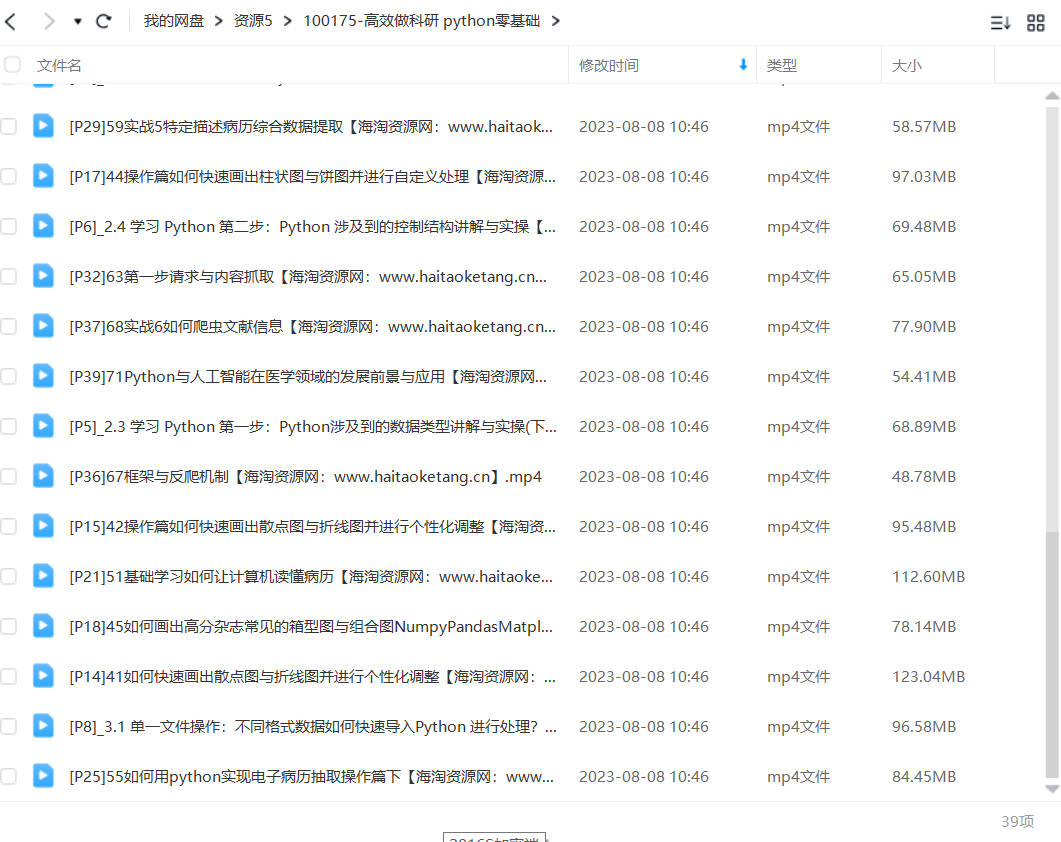Select file name [P25]55如何用python实现电子病历
The height and width of the screenshot is (842, 1061).
click(x=311, y=777)
